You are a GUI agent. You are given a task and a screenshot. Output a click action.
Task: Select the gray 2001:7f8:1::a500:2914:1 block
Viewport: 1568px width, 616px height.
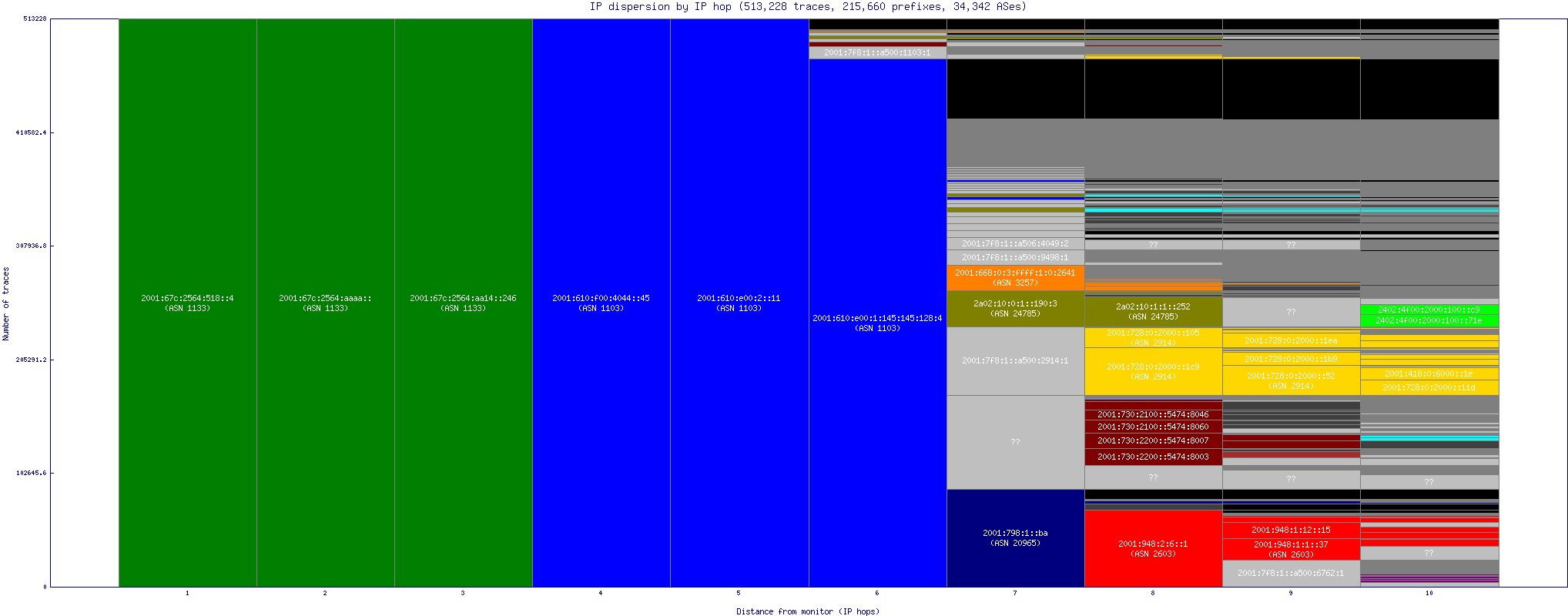tap(1015, 361)
